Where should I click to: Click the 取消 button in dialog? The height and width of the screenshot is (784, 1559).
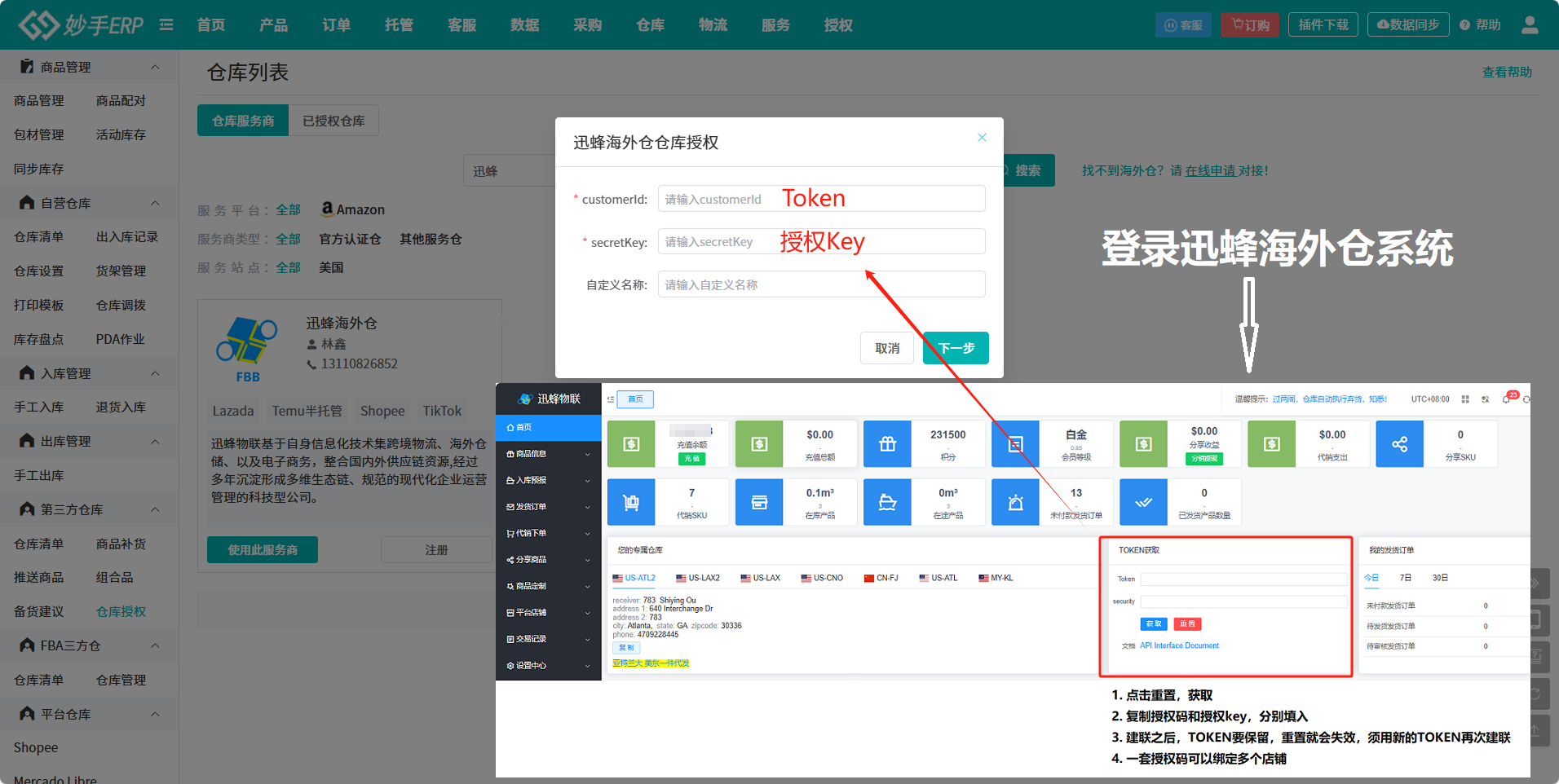[x=887, y=348]
